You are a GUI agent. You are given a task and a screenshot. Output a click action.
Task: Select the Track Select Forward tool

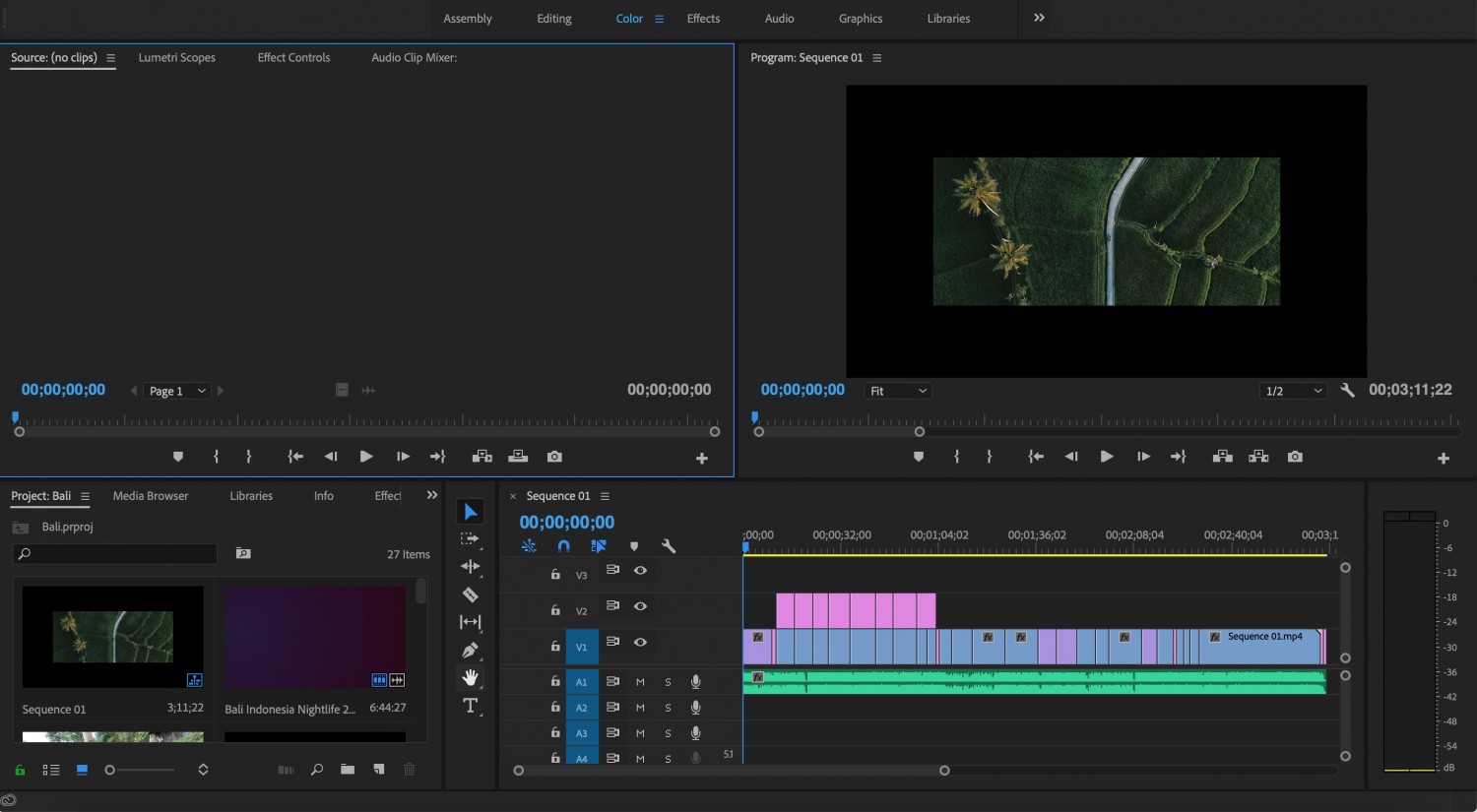click(470, 538)
